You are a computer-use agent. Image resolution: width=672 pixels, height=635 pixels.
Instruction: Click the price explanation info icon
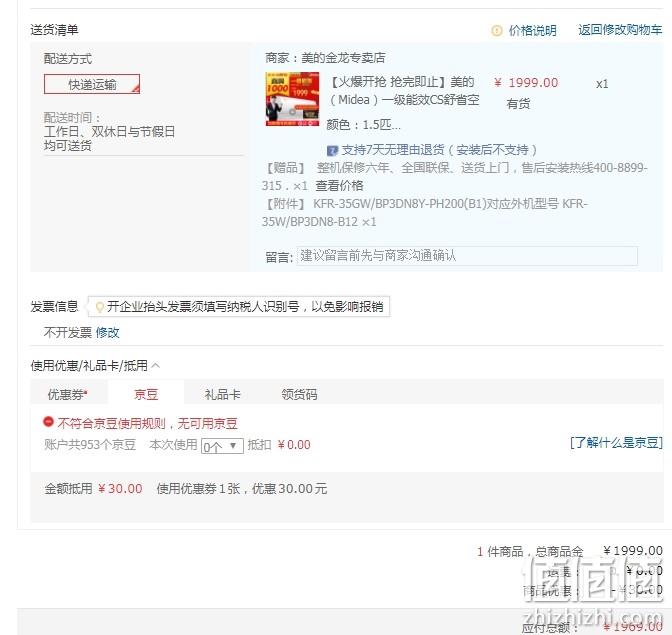(x=496, y=31)
